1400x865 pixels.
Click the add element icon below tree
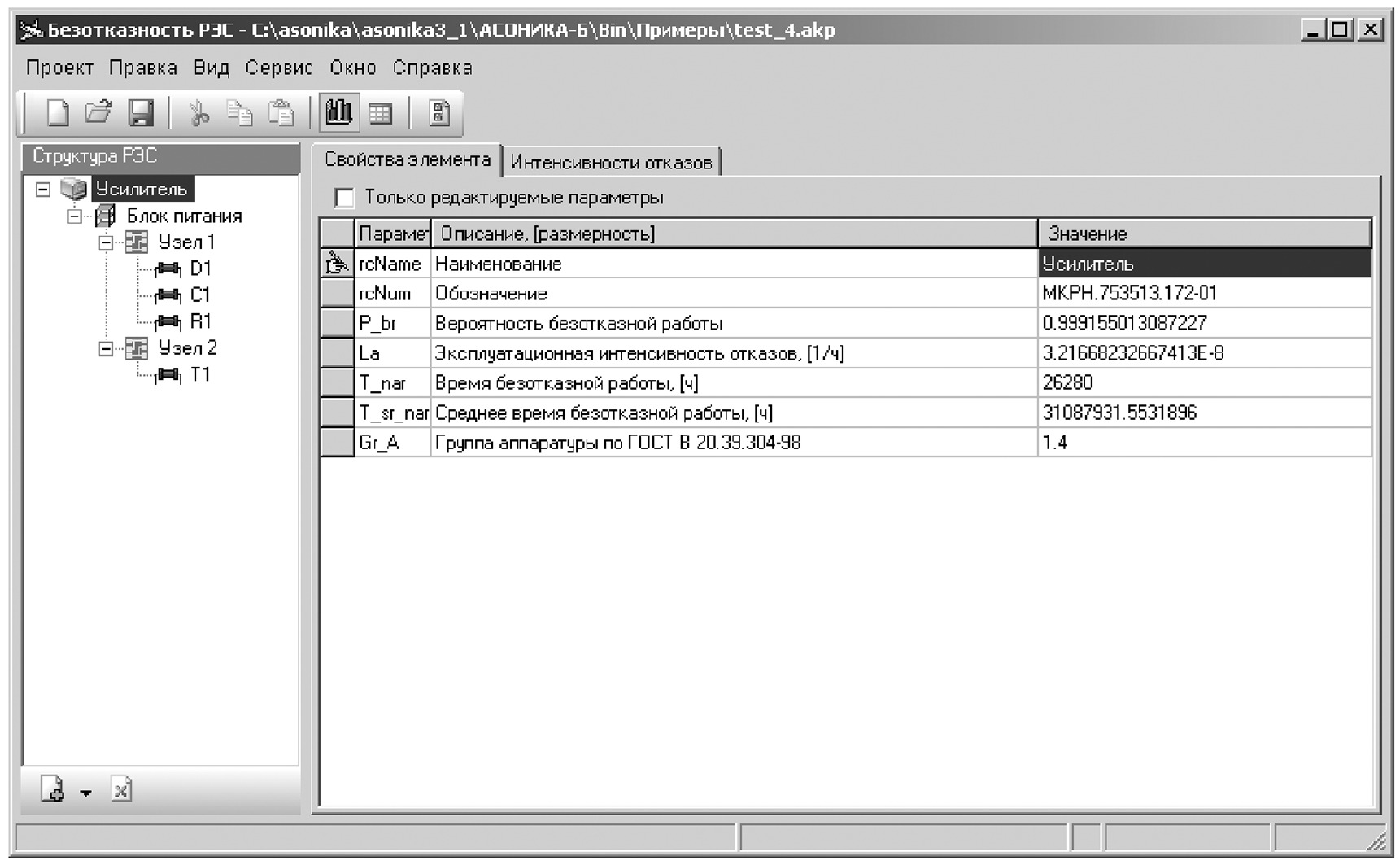click(53, 789)
